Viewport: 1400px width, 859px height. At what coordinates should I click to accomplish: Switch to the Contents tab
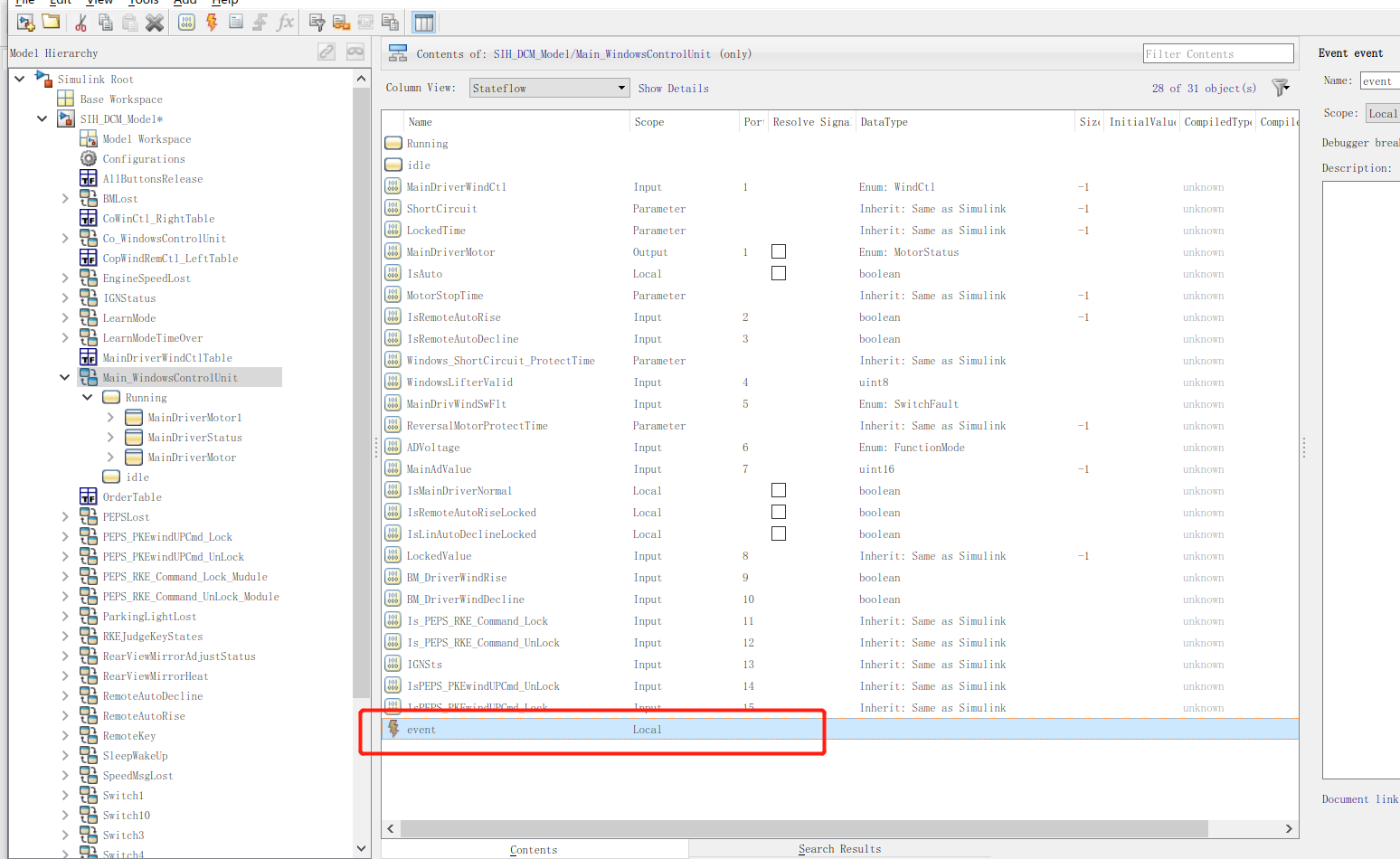coord(534,849)
